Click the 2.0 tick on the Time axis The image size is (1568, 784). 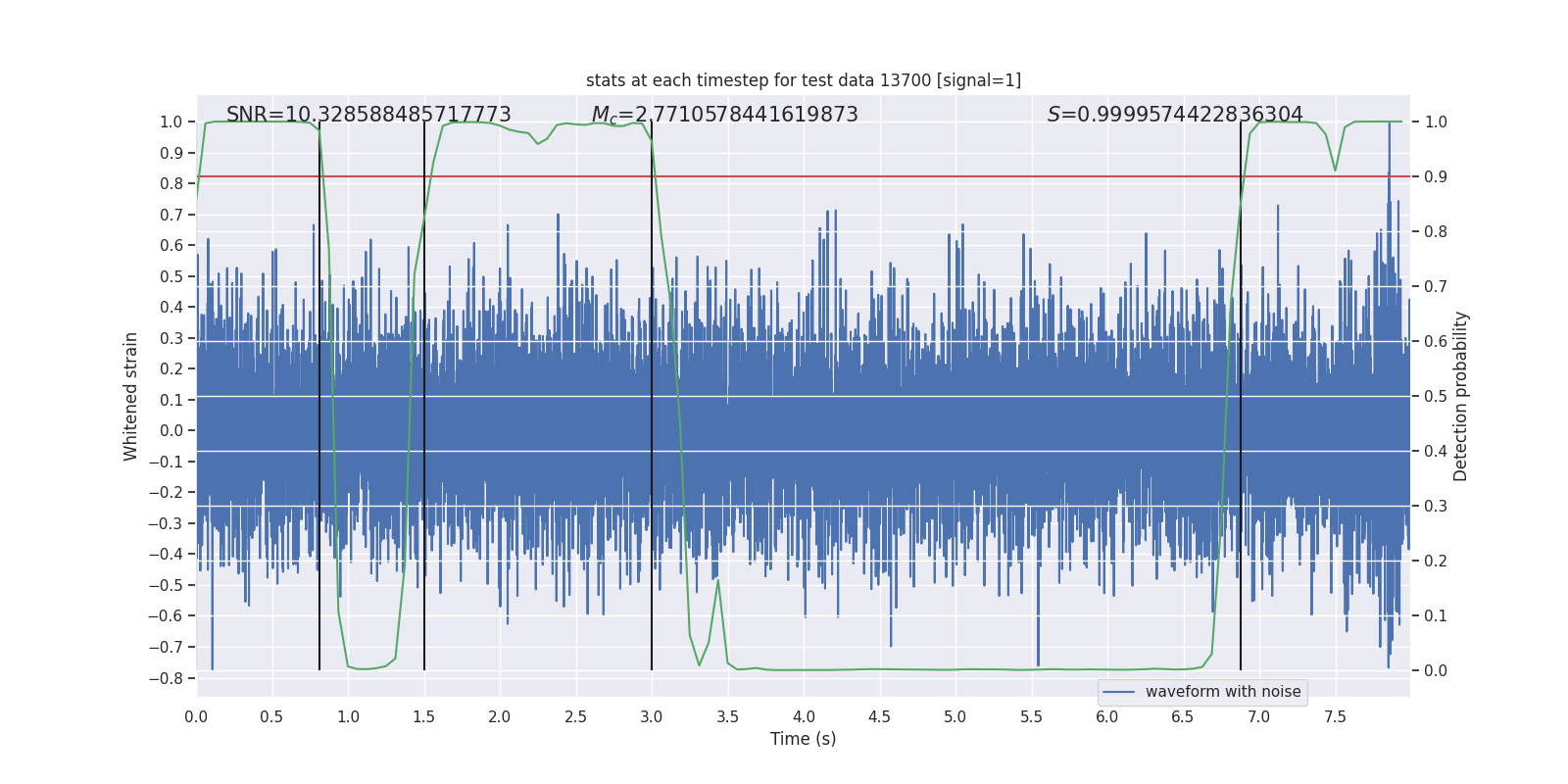500,716
